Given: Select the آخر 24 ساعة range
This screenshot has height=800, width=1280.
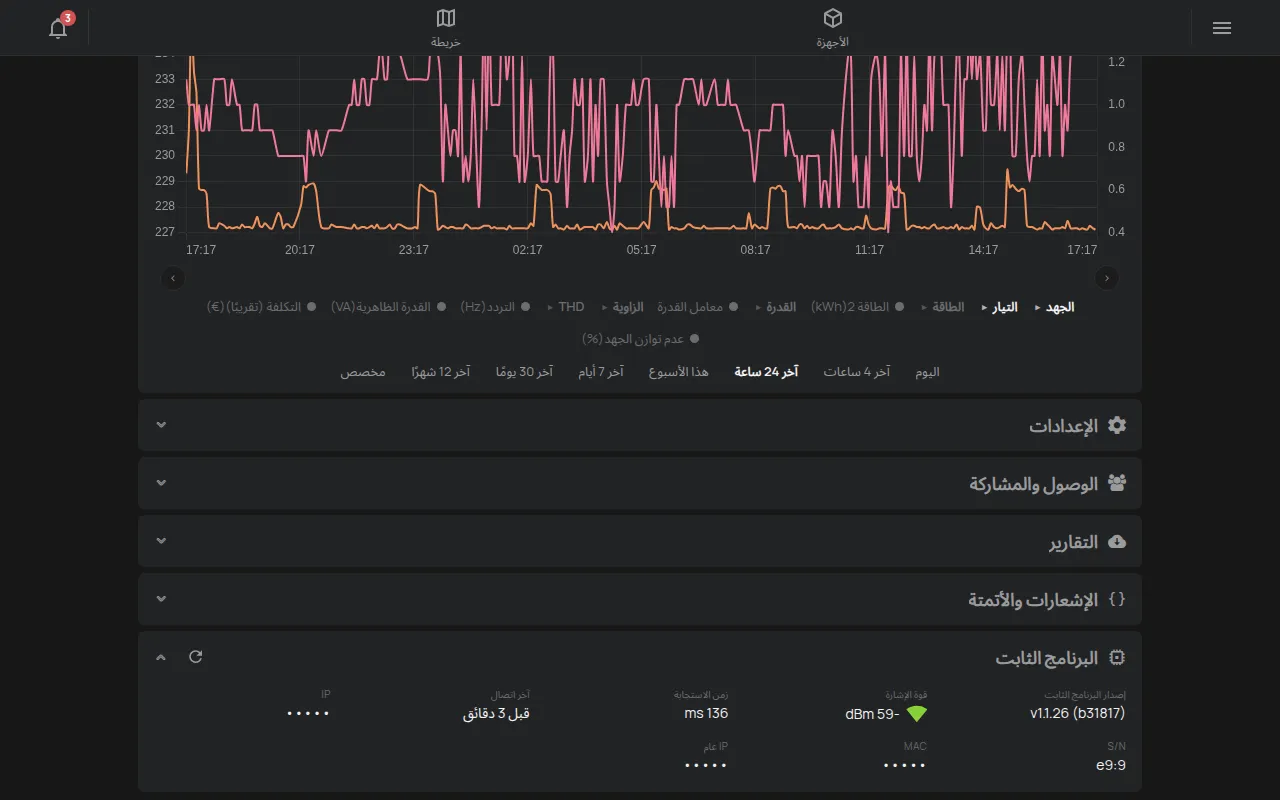Looking at the screenshot, I should [766, 372].
